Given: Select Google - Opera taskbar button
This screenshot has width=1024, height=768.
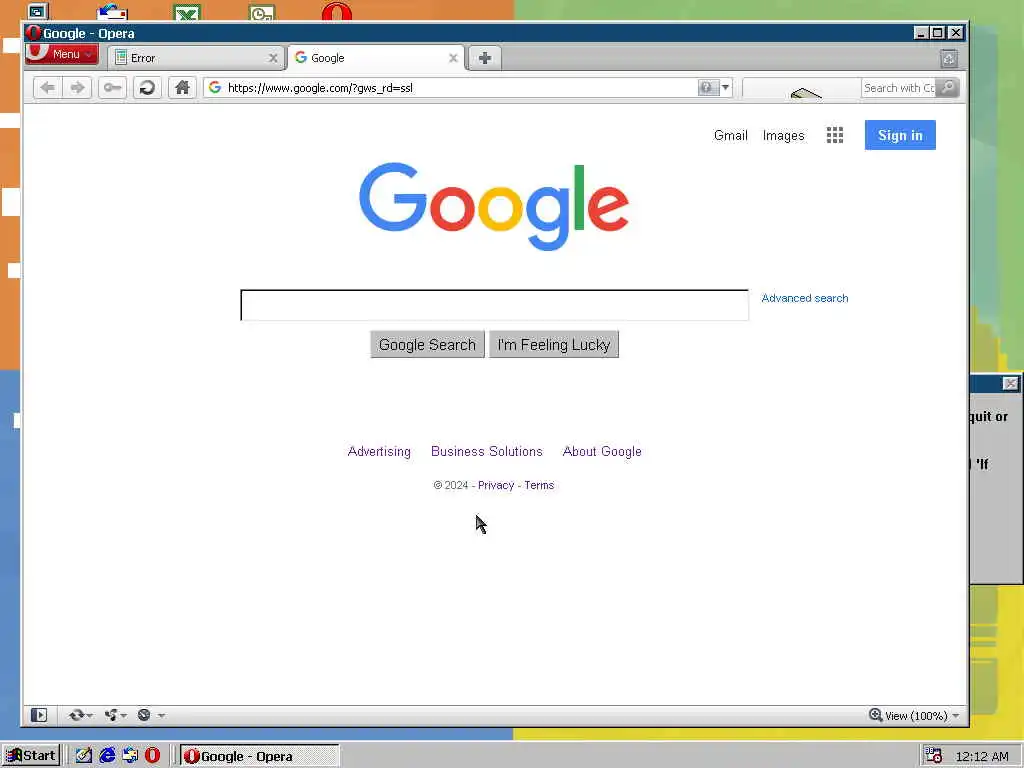Looking at the screenshot, I should click(x=259, y=756).
